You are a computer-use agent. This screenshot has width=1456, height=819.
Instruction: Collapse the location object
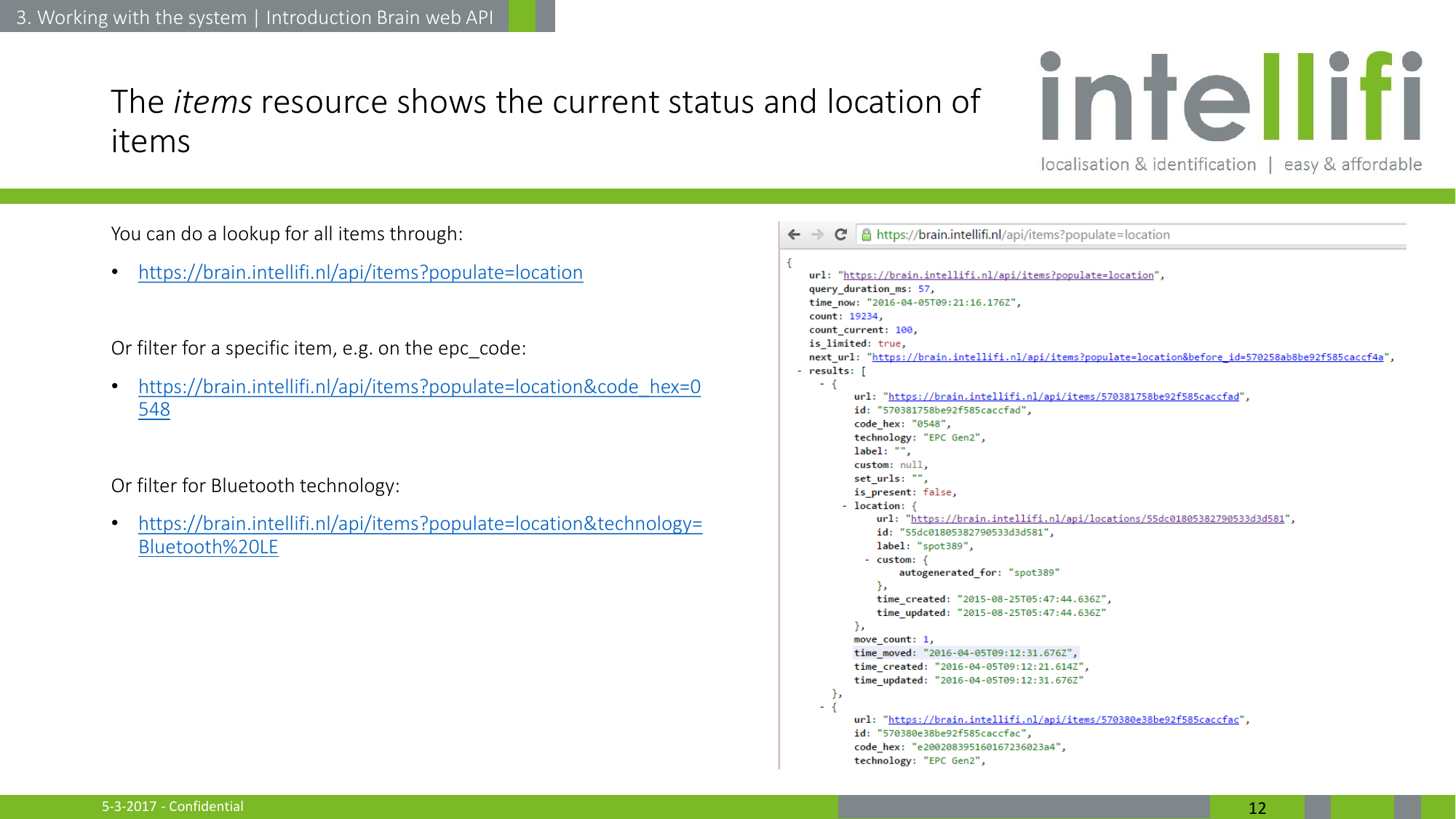tap(844, 506)
